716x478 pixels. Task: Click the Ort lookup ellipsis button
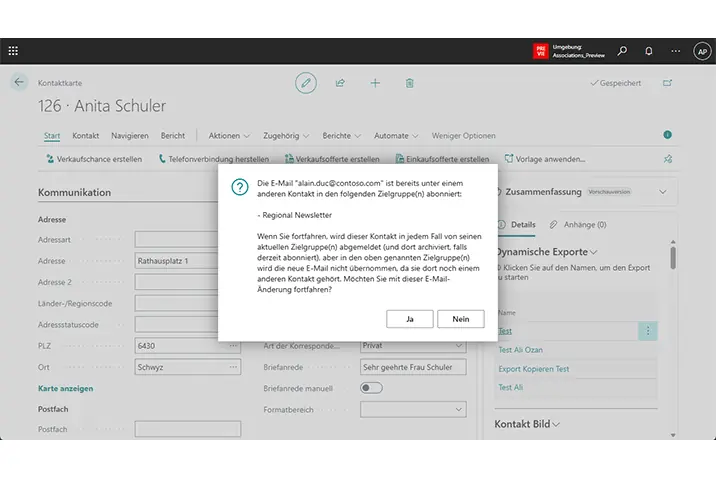coord(233,367)
